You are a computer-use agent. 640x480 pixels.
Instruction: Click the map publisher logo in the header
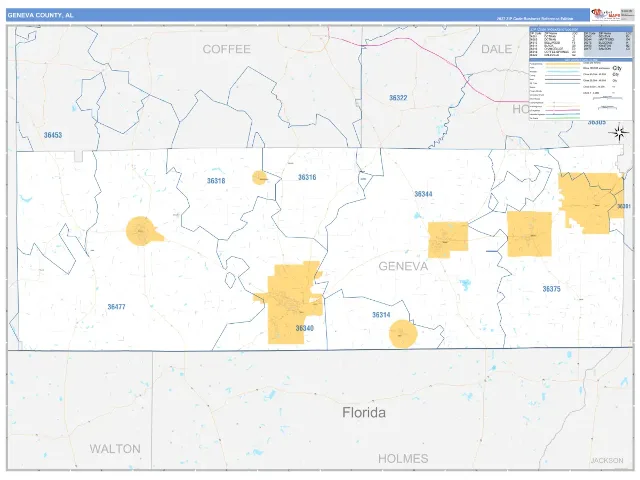click(x=605, y=15)
